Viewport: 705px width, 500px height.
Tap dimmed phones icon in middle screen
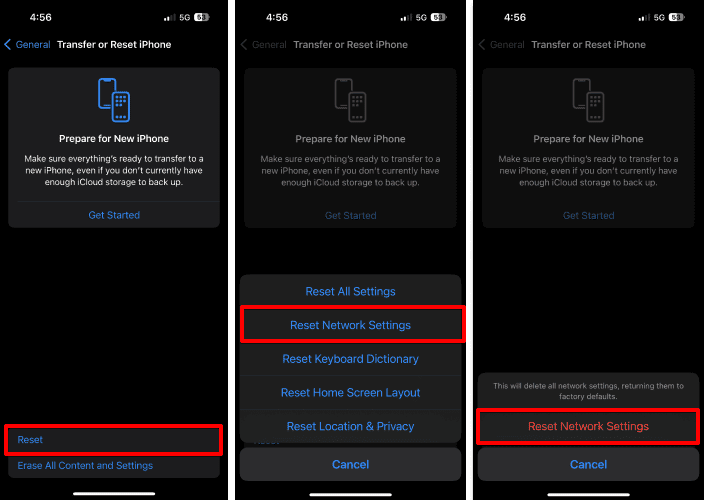[350, 100]
